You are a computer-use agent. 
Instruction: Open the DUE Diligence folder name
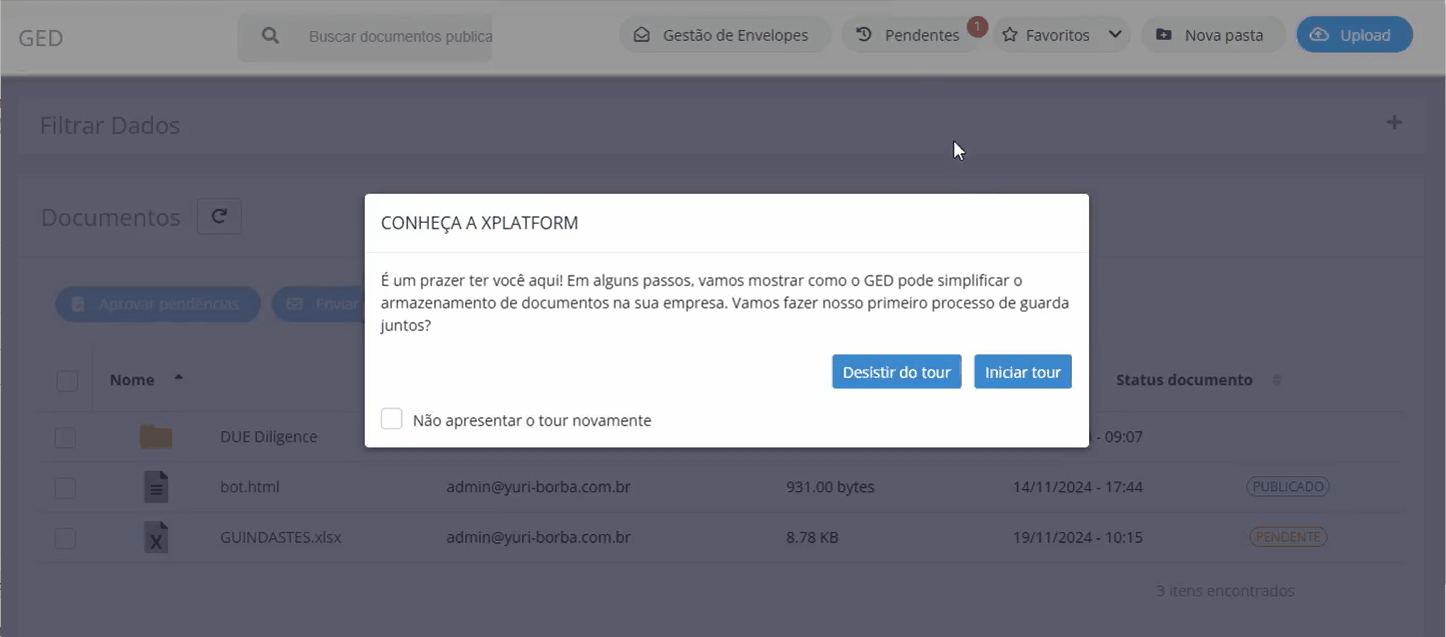268,437
